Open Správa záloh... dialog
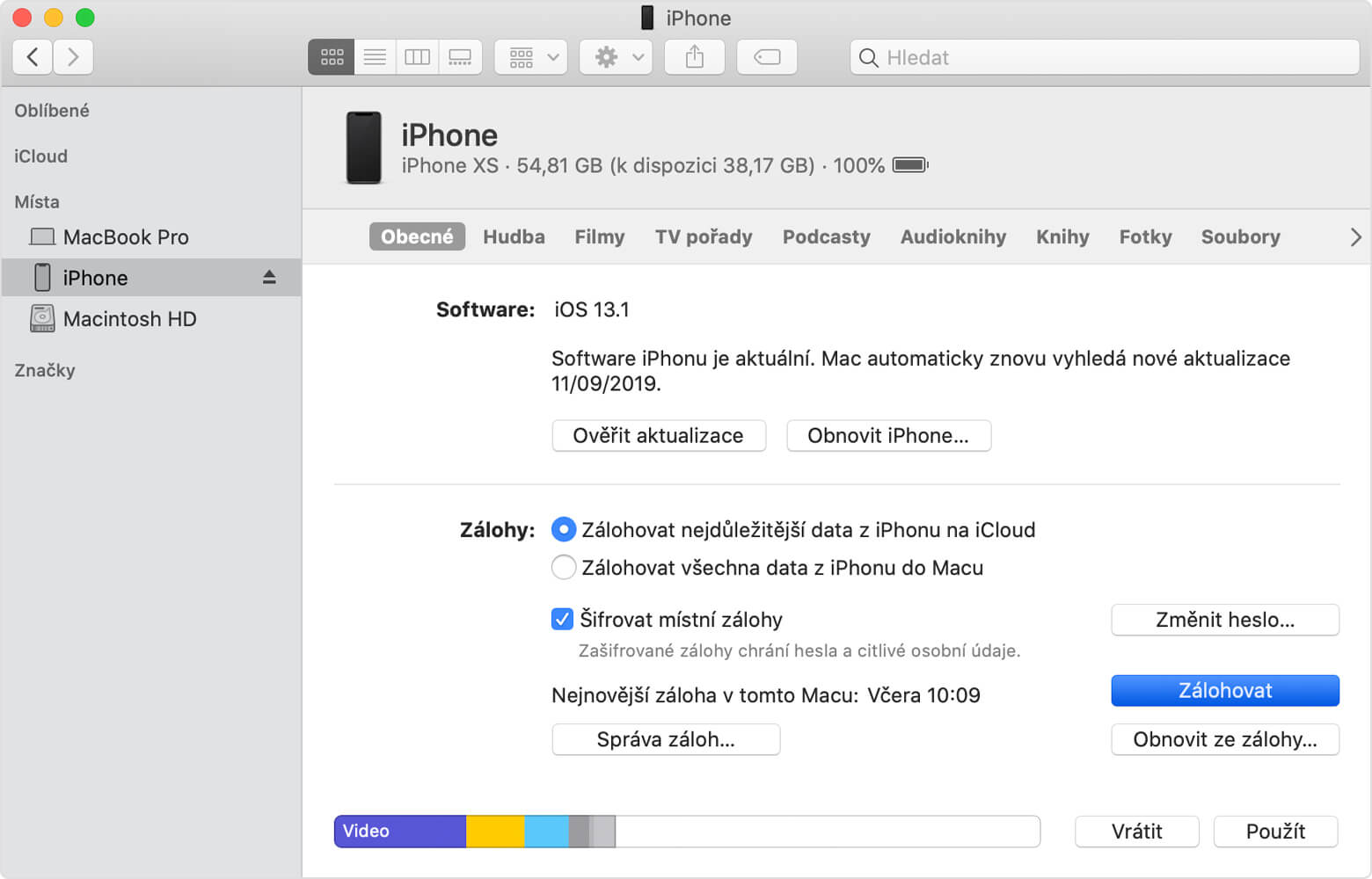The height and width of the screenshot is (879, 1372). 666,739
